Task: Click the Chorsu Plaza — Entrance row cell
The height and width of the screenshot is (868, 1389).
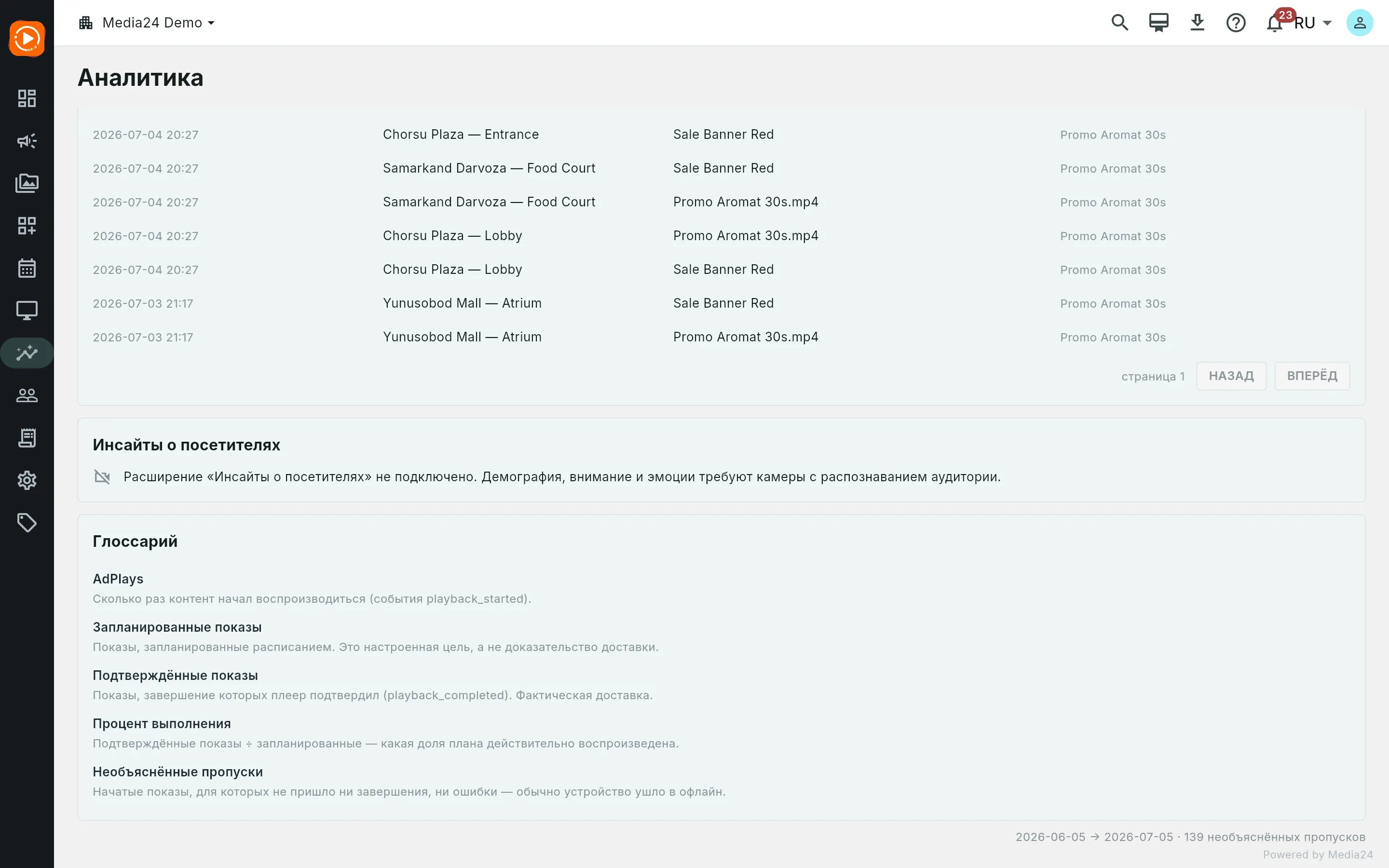Action: coord(461,135)
